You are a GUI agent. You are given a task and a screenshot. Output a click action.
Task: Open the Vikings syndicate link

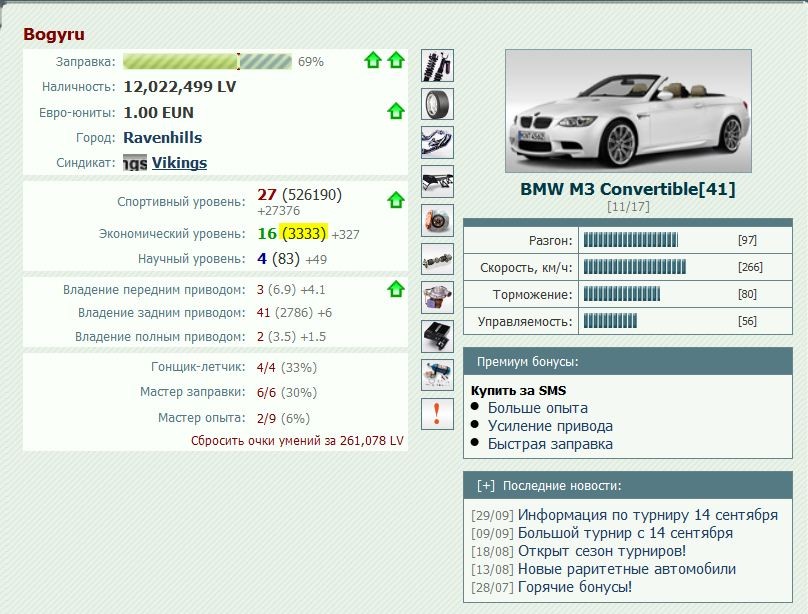click(x=179, y=163)
